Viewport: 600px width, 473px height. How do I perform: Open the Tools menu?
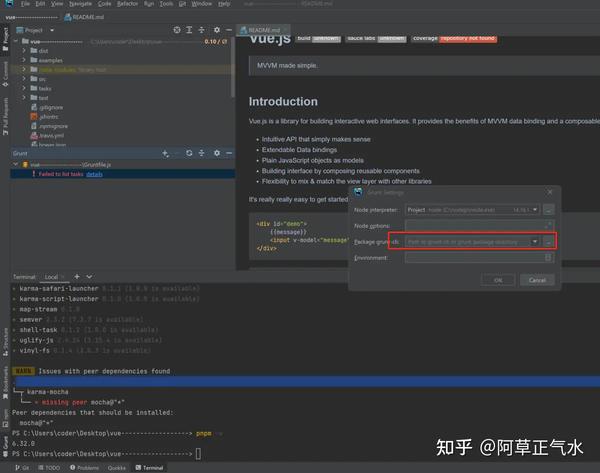166,4
